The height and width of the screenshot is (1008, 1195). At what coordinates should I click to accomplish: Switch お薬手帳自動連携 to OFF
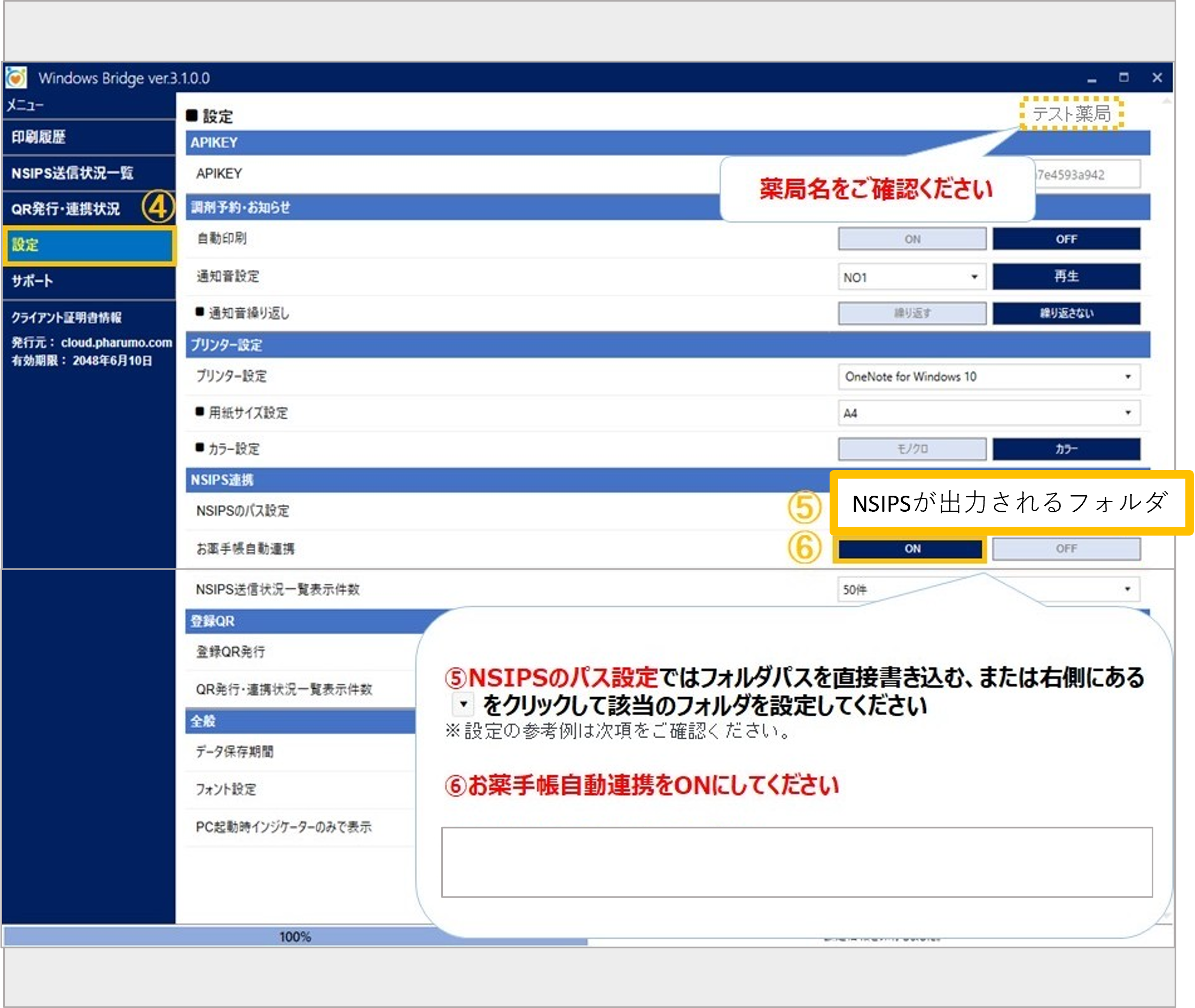[1066, 549]
